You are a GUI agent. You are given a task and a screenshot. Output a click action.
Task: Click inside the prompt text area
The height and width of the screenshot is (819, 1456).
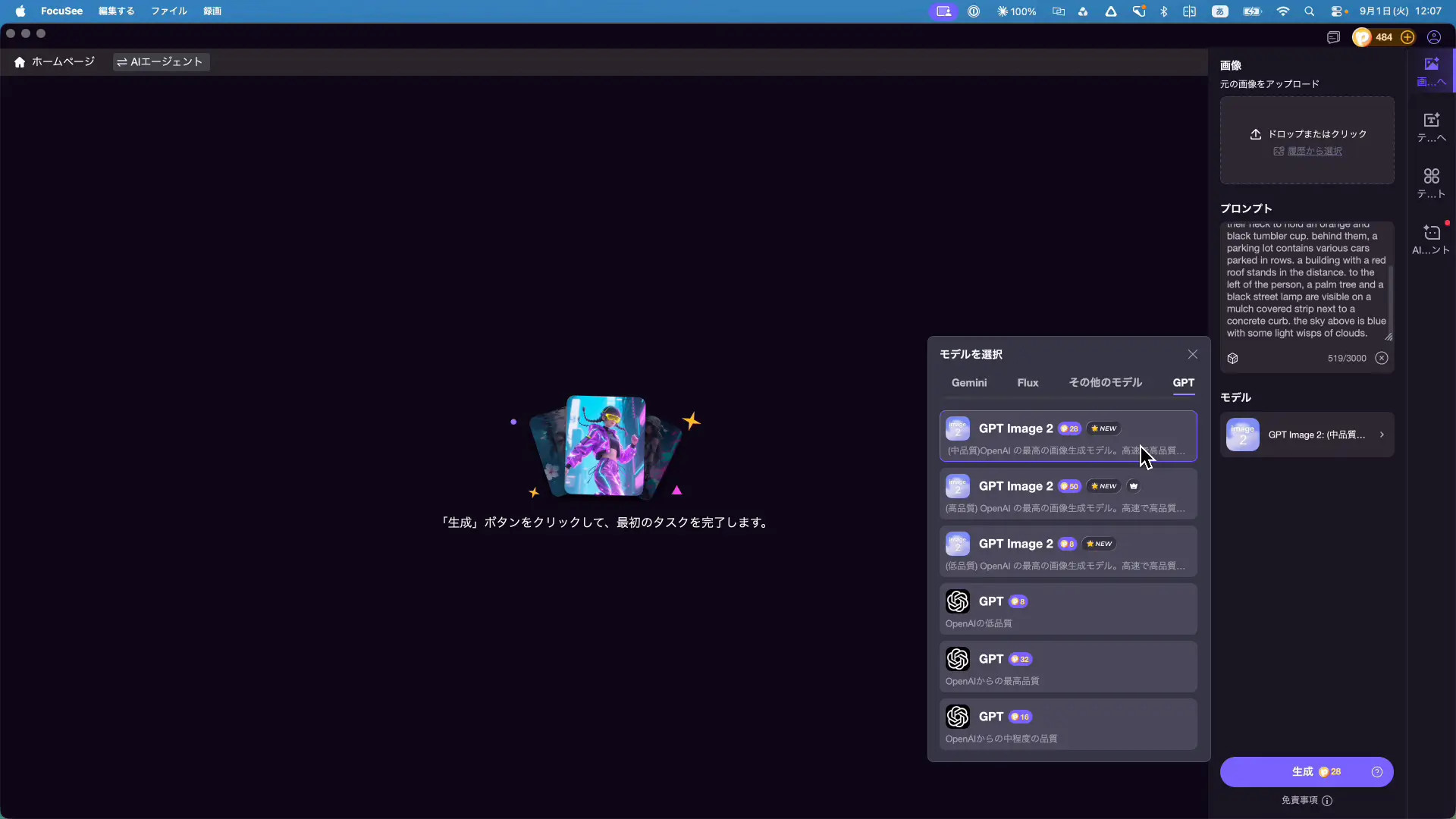[1306, 281]
